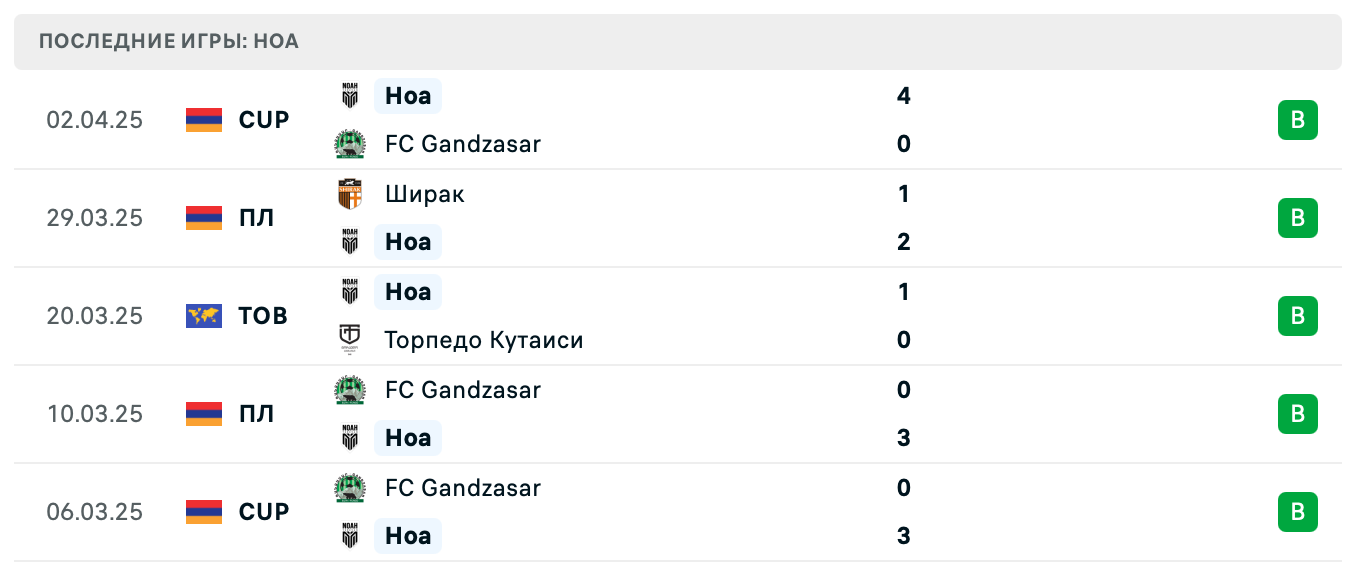
Task: Click green В badge for 02.04.25 match
Action: point(1297,120)
